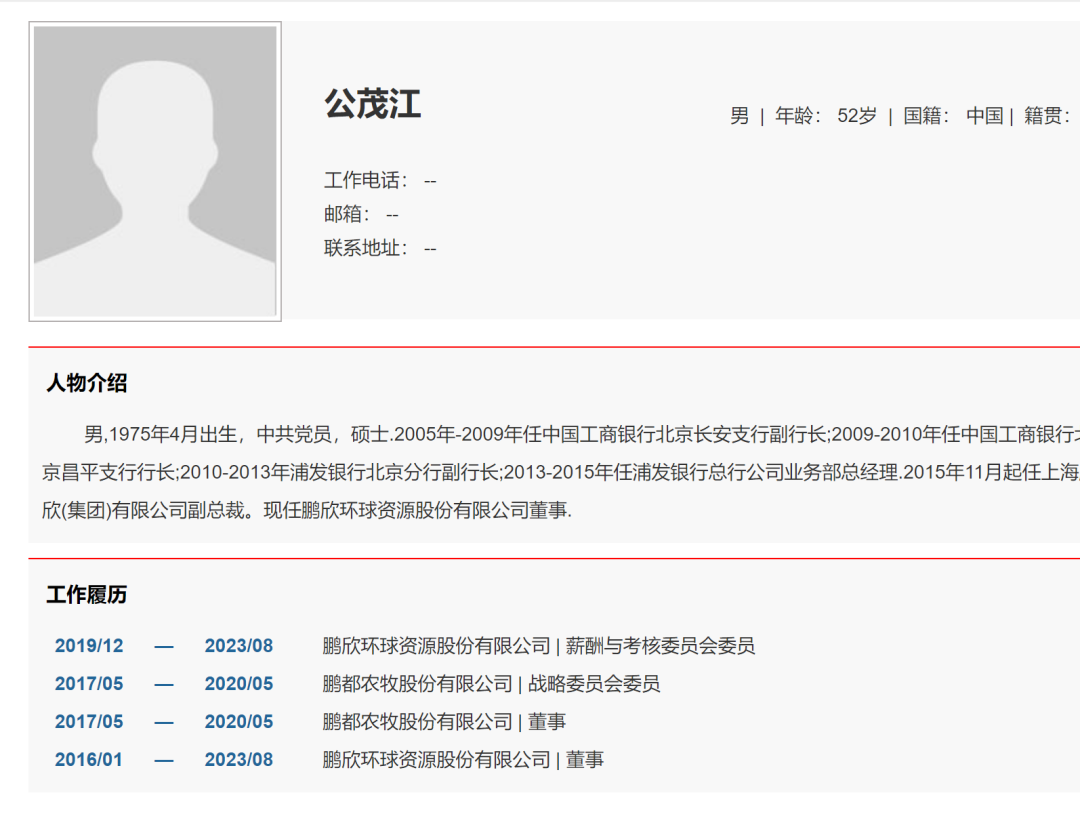Click 鹏都农牧股份有限公司 | 战略委员会委员 entry

[x=491, y=684]
